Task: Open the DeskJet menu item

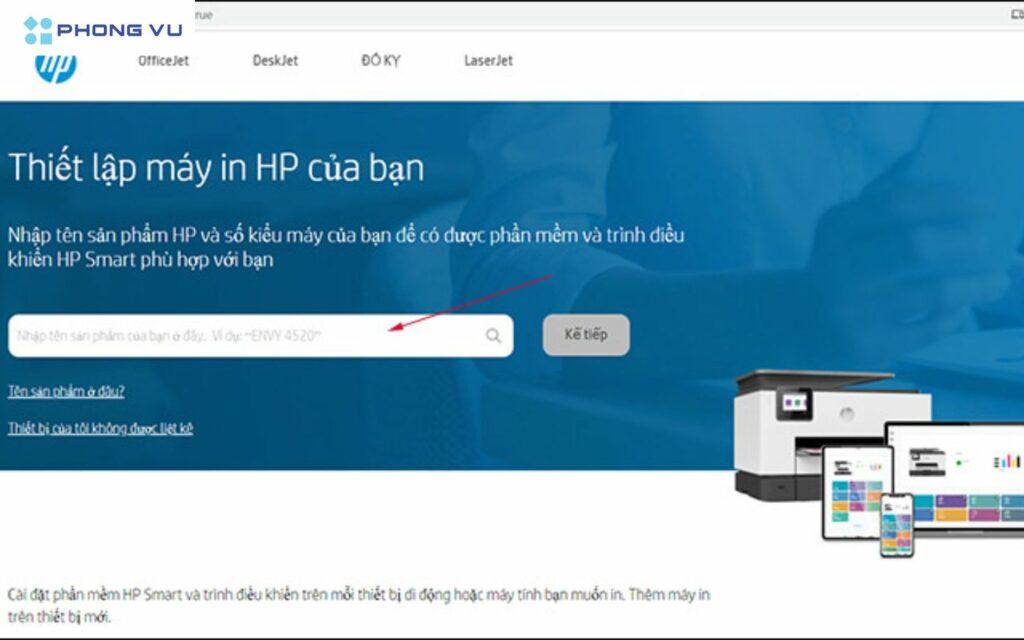Action: [277, 61]
